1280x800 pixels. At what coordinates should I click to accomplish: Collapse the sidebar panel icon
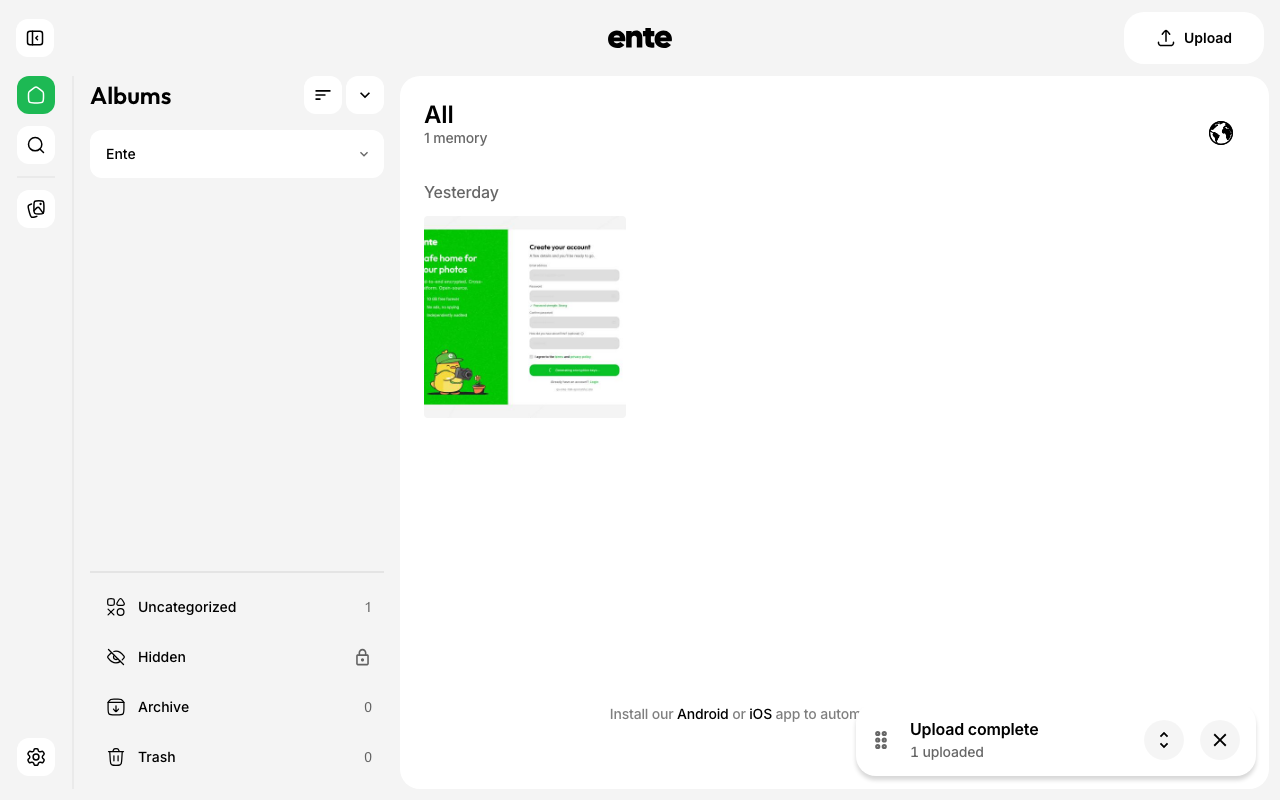point(35,38)
